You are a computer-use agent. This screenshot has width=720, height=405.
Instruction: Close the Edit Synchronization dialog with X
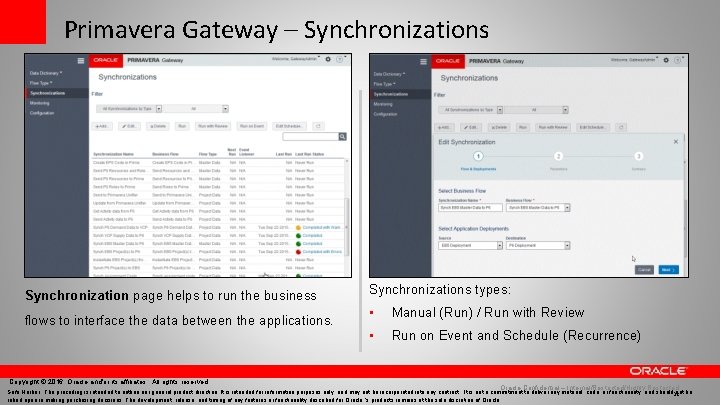pyautogui.click(x=675, y=142)
